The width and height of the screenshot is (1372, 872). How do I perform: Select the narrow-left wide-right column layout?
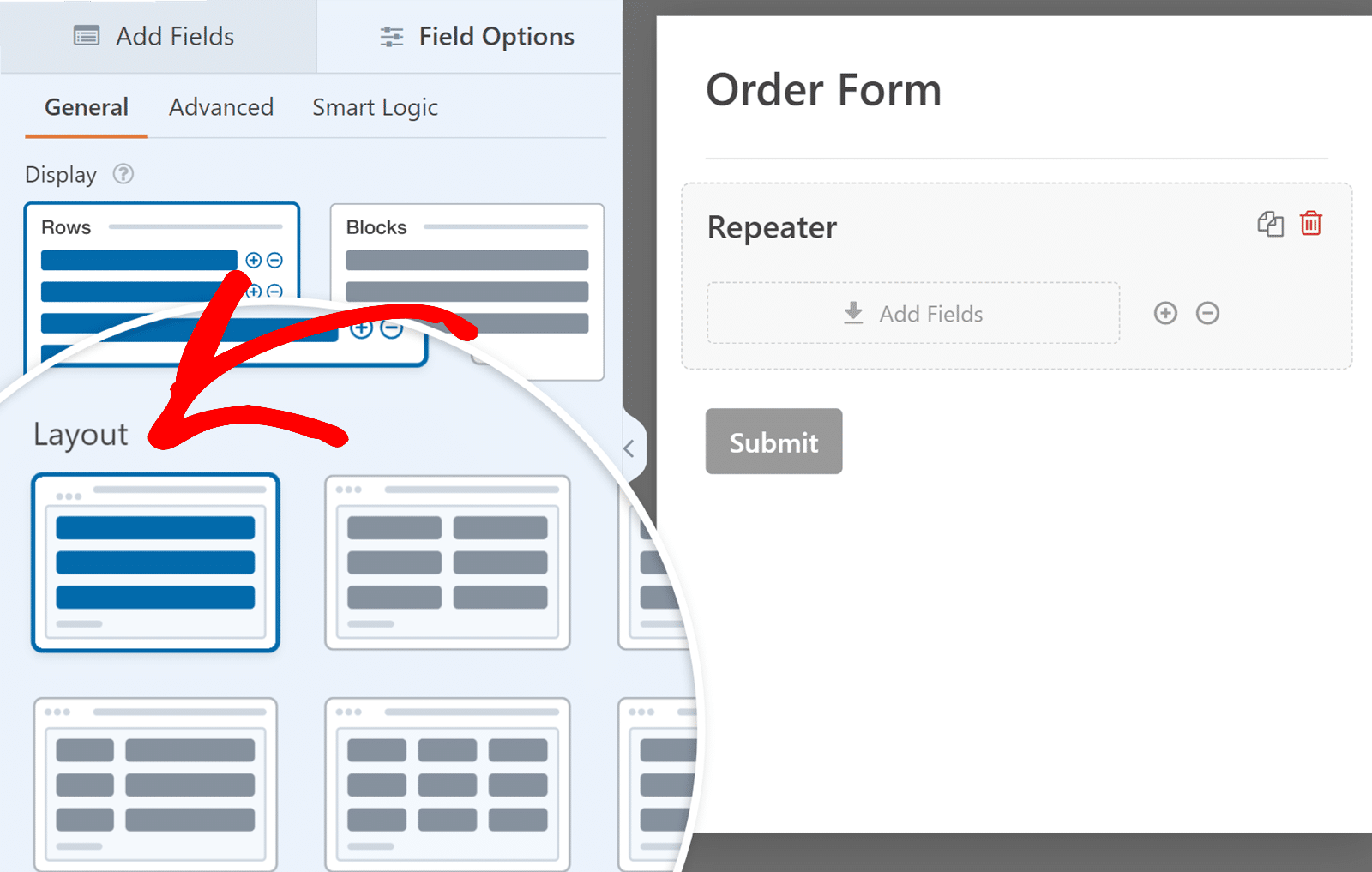156,785
